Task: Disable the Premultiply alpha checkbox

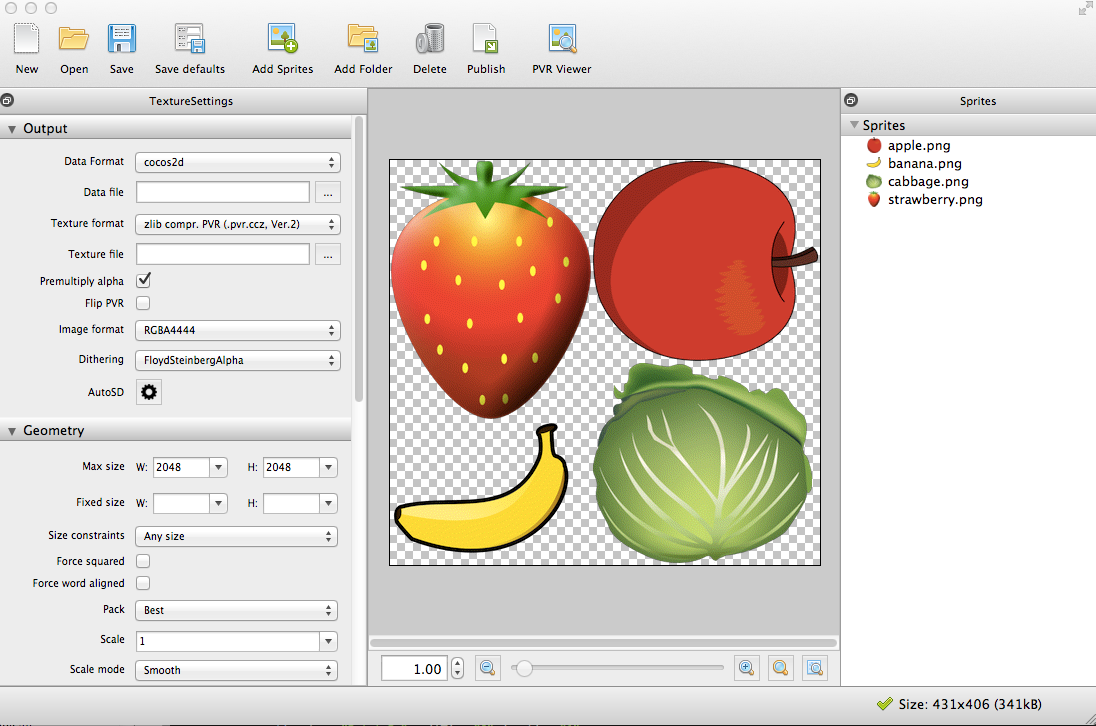Action: click(x=143, y=281)
